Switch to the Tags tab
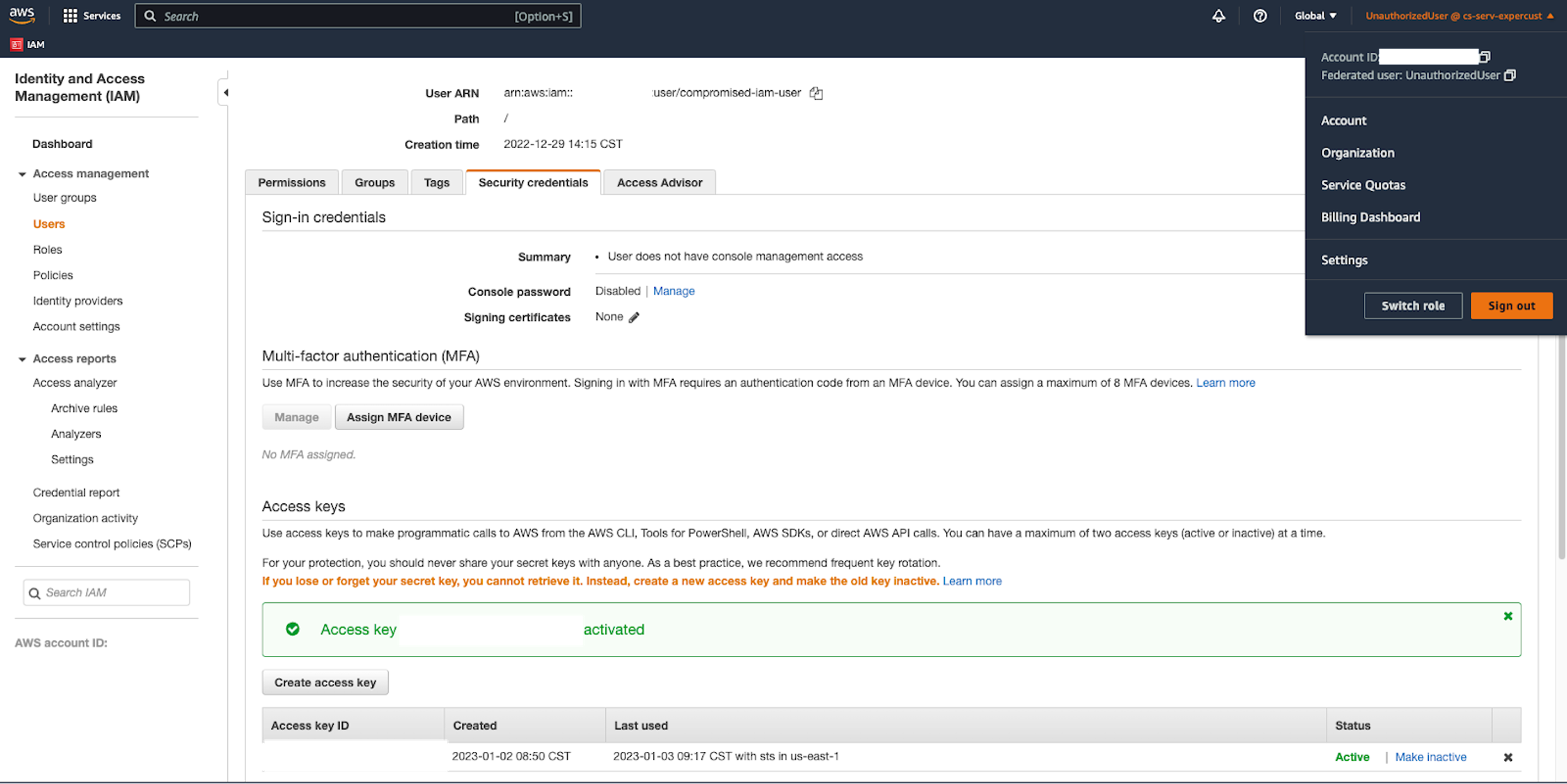 (436, 182)
